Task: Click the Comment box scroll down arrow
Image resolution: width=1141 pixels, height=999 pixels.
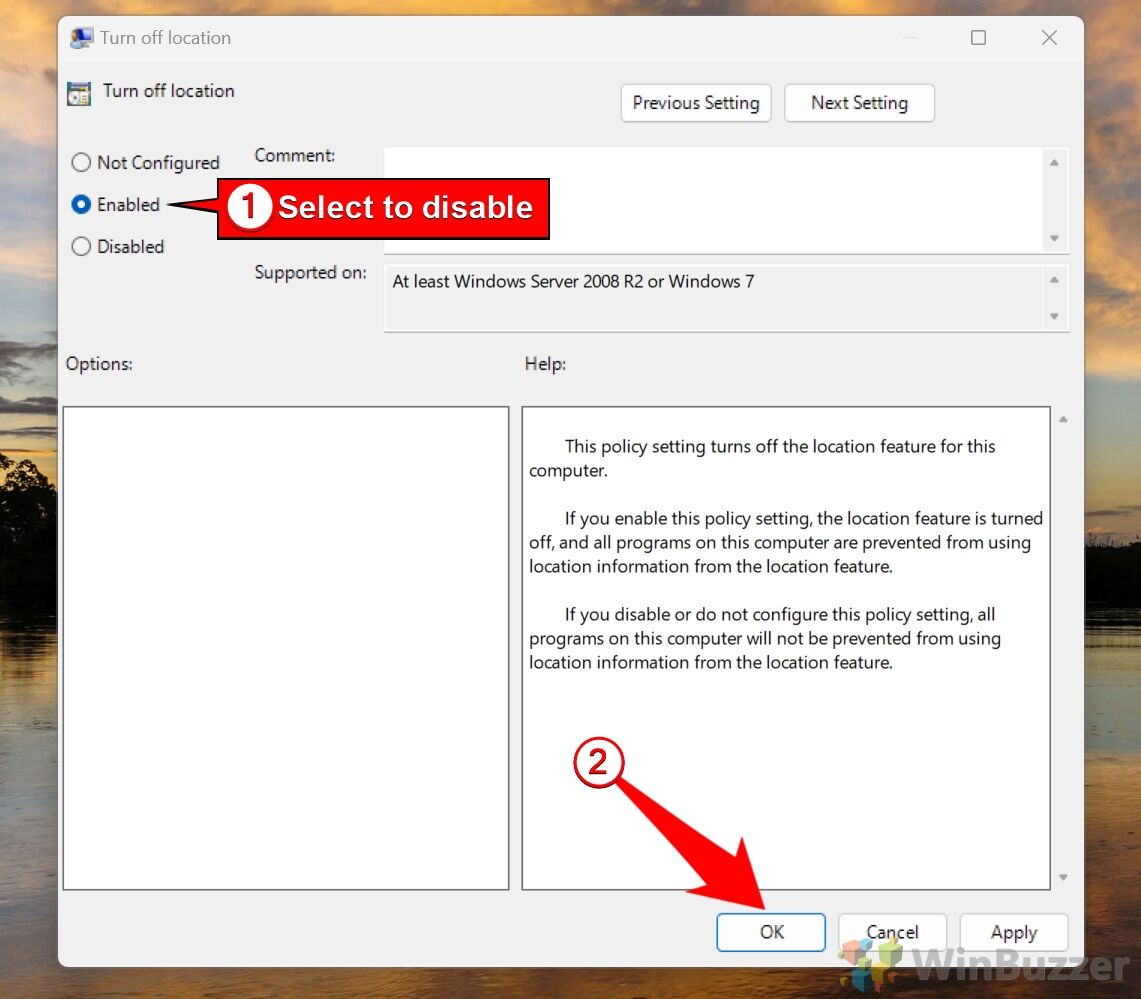Action: pyautogui.click(x=1054, y=238)
